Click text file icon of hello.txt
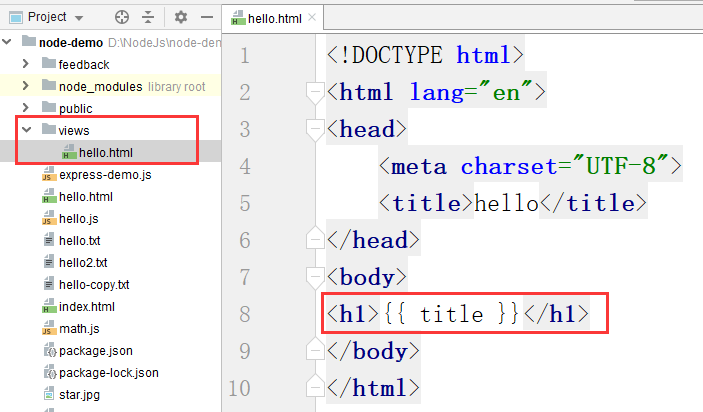The height and width of the screenshot is (412, 703). click(x=49, y=240)
